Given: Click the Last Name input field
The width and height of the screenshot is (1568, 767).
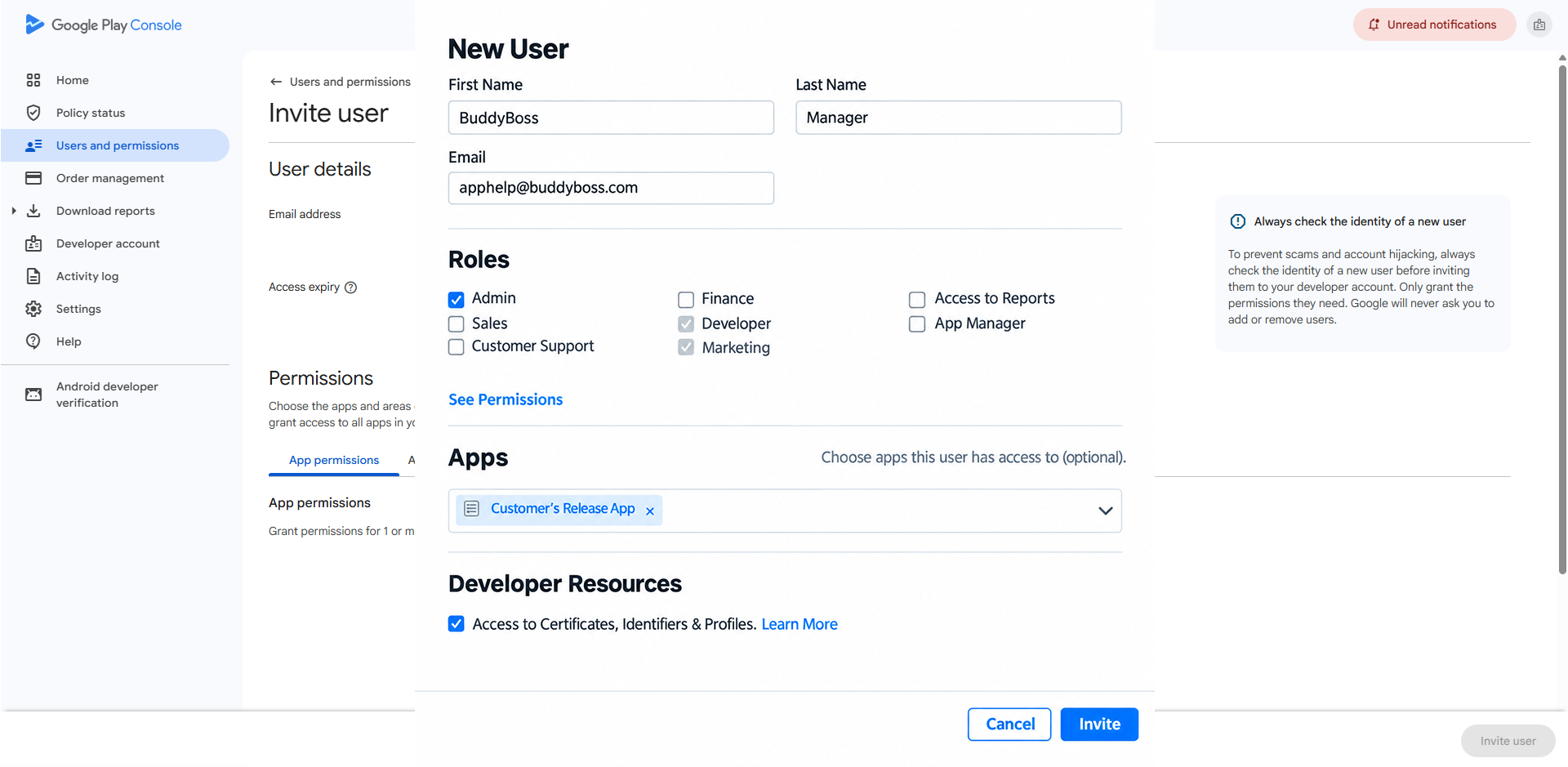Looking at the screenshot, I should pos(959,118).
